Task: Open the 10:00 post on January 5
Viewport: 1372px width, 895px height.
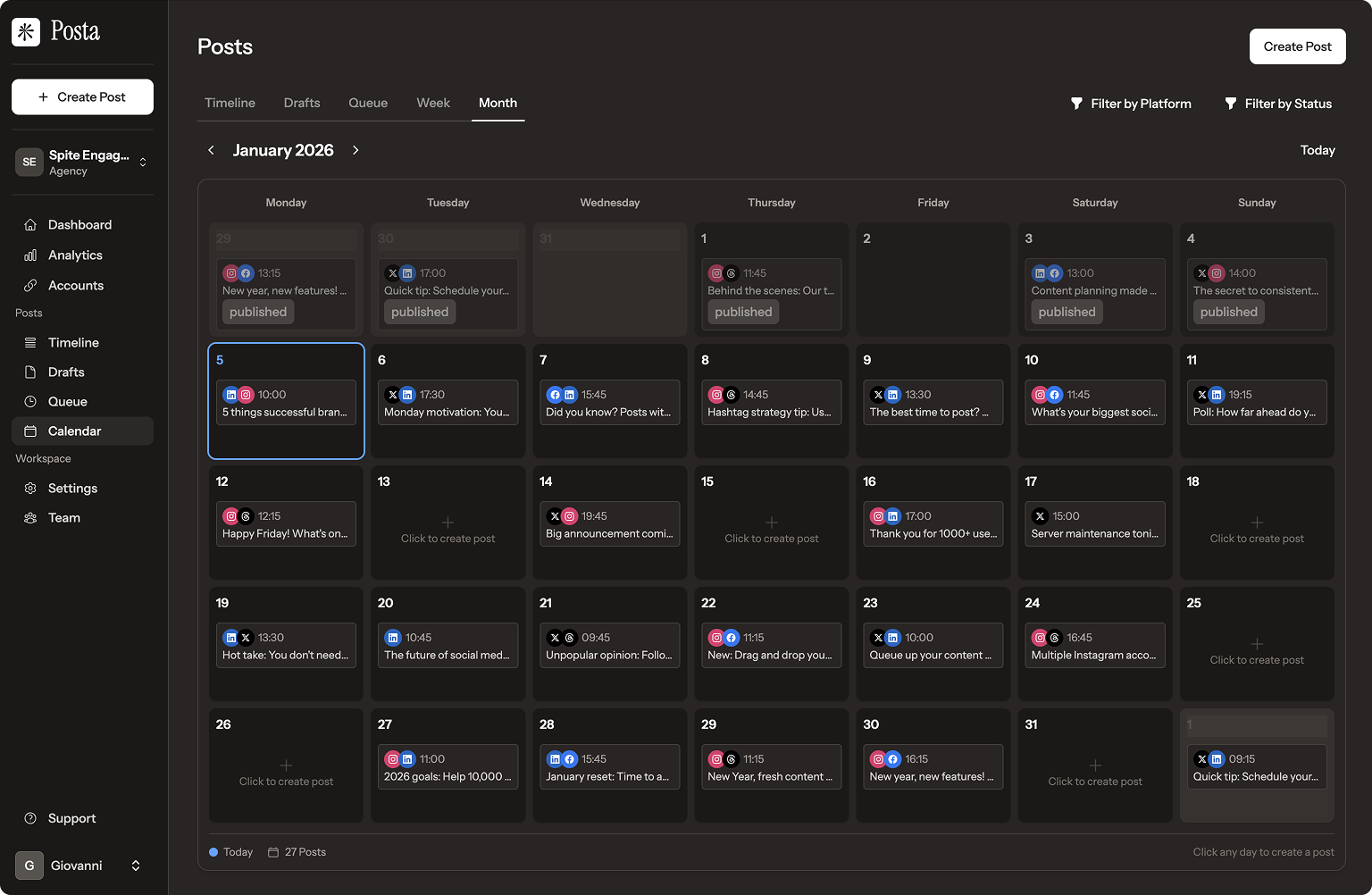Action: tap(286, 403)
